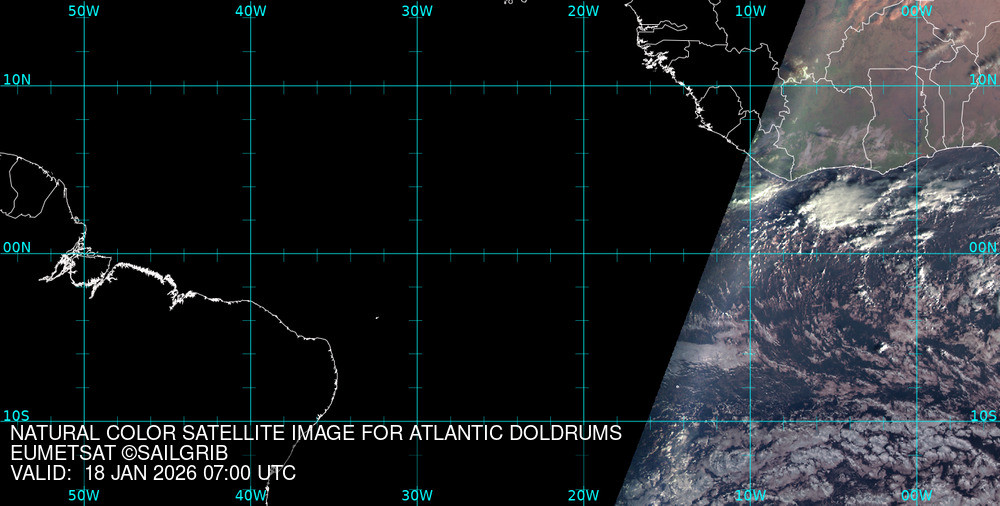Click the intersection of 10W and 00N gridlines
This screenshot has height=506, width=1000.
pos(750,253)
